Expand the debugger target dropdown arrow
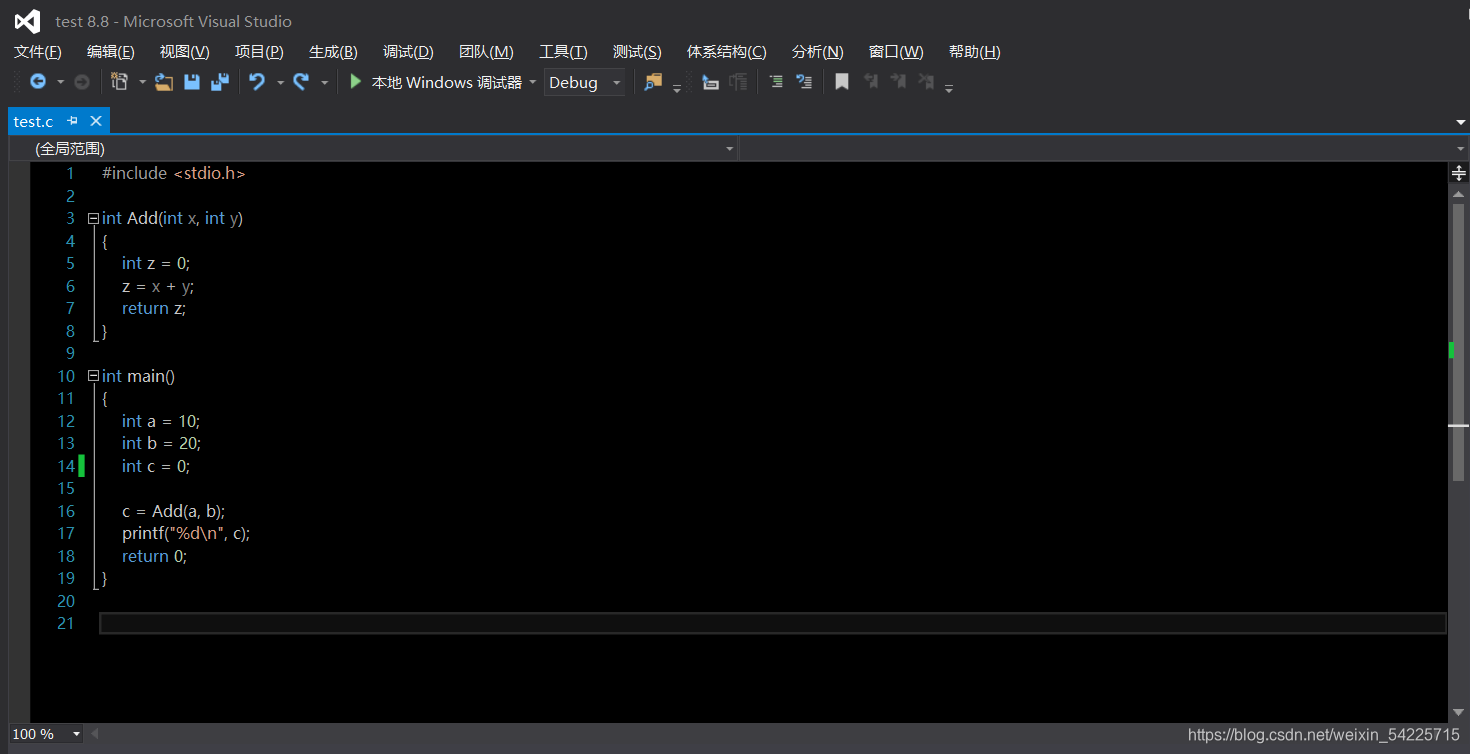This screenshot has width=1470, height=754. click(533, 82)
